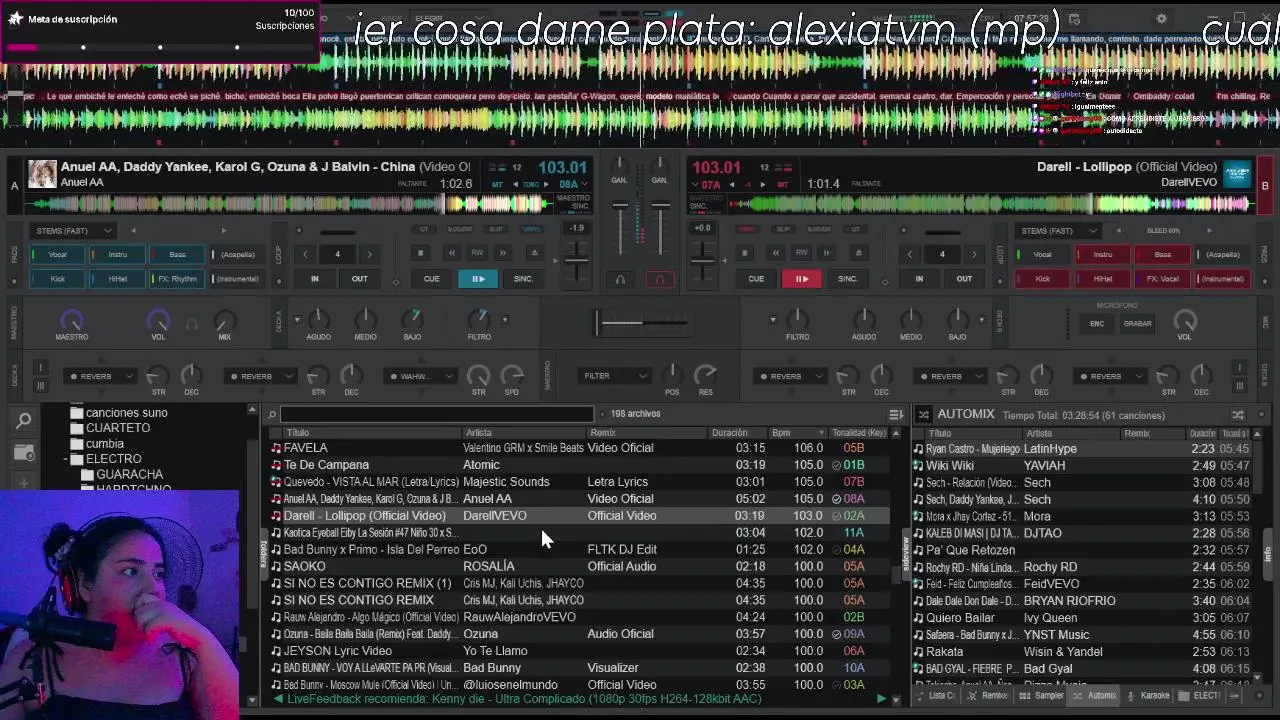Screen dimensions: 1280x720
Task: Click the deck B SINC. button
Action: click(x=847, y=279)
